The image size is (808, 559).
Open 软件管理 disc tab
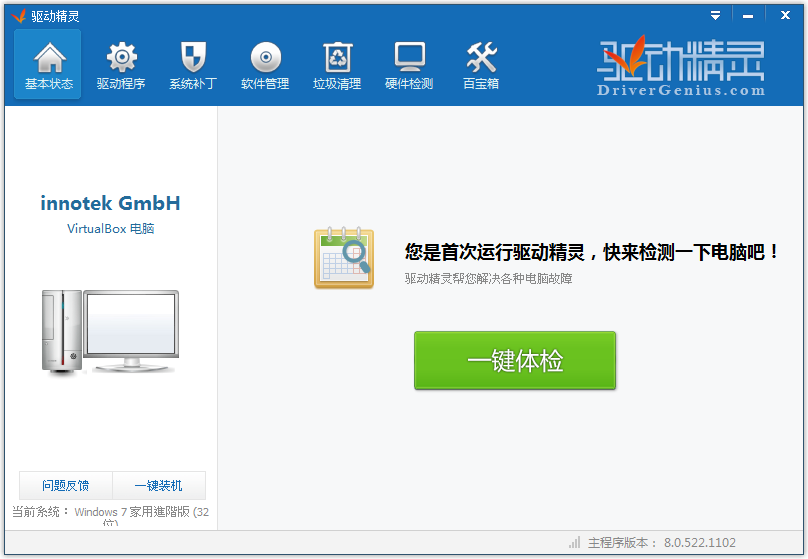pyautogui.click(x=265, y=64)
